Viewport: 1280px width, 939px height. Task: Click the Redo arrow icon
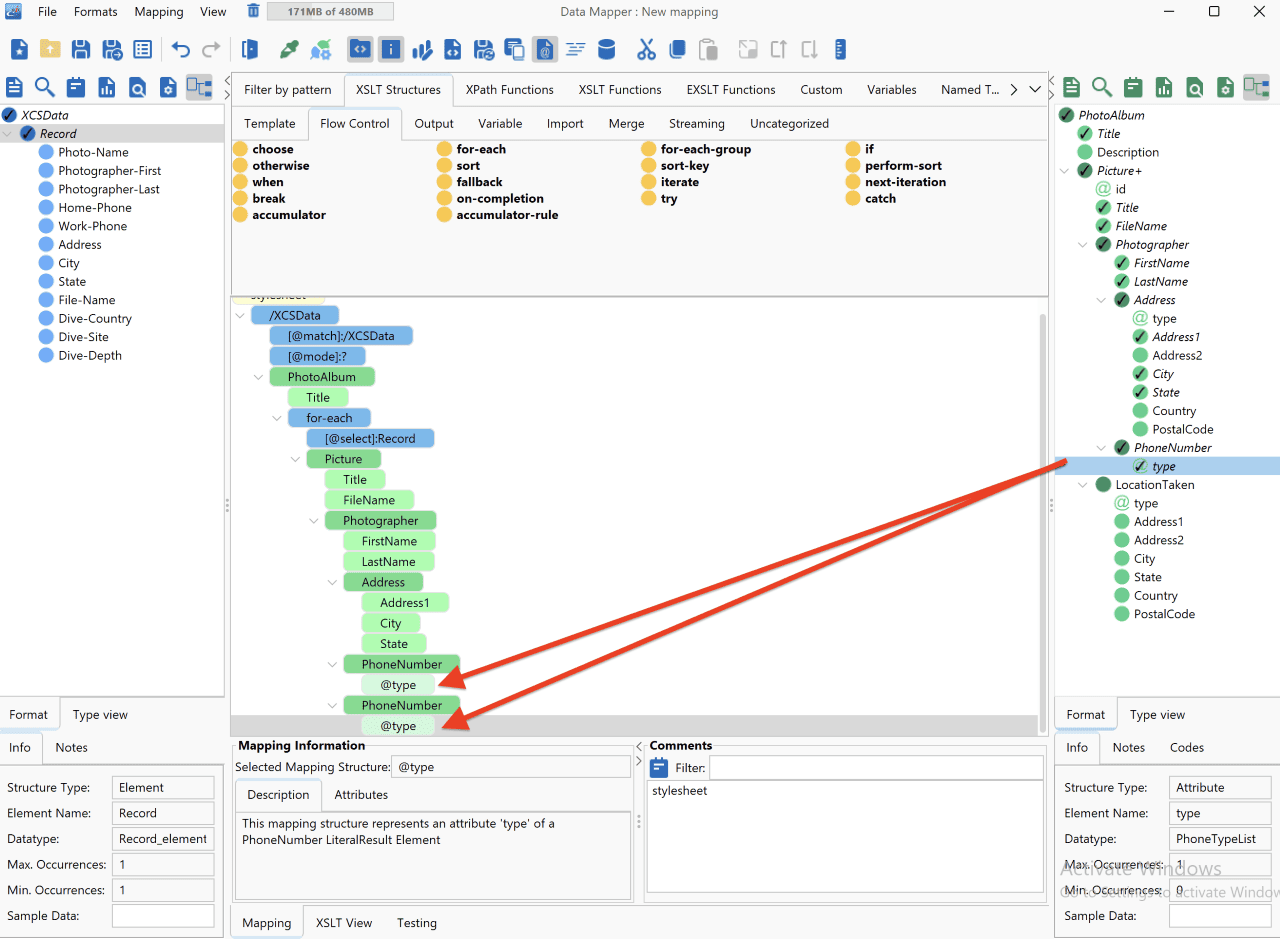click(211, 49)
